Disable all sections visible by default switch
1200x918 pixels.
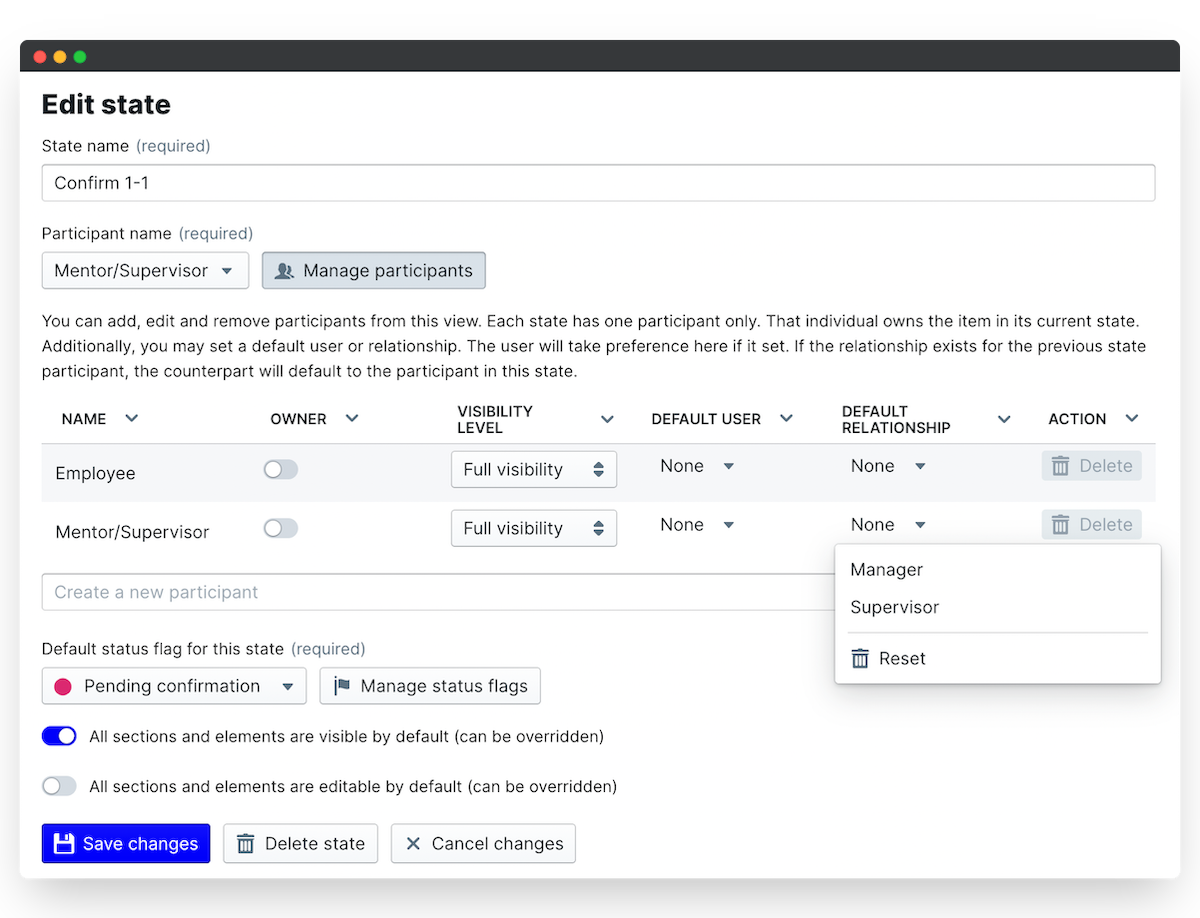click(x=59, y=736)
